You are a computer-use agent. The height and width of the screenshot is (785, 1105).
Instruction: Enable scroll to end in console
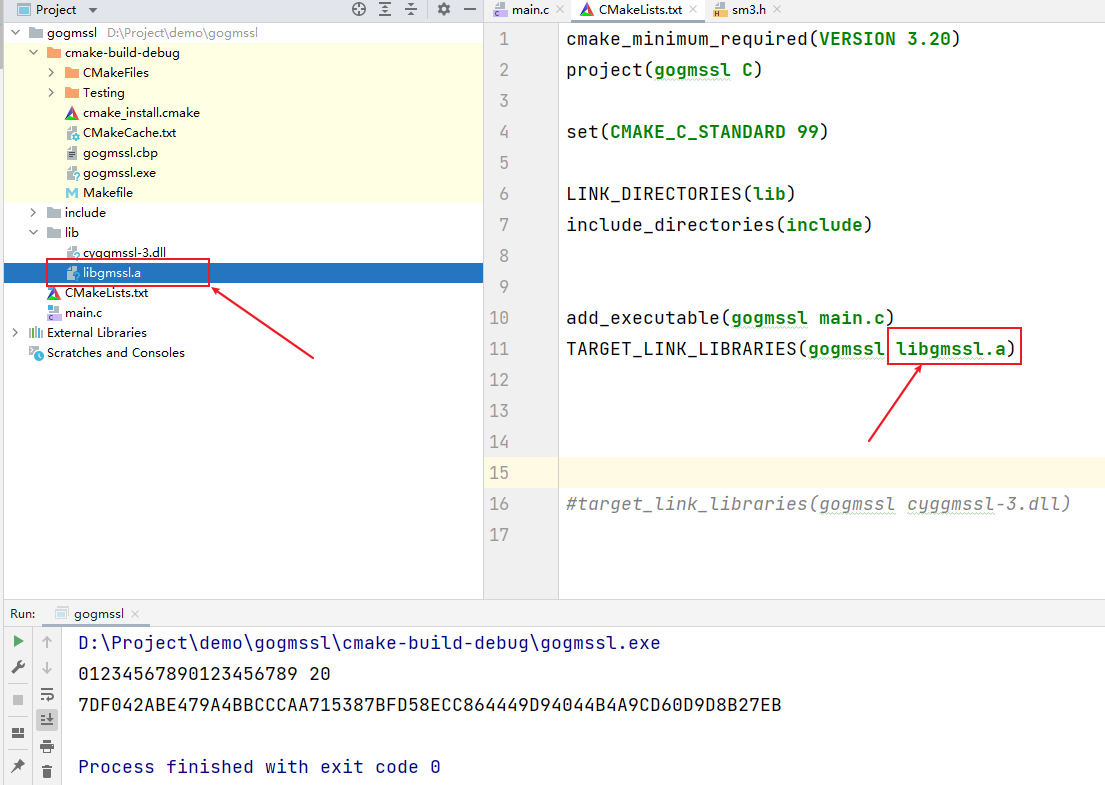[x=46, y=719]
